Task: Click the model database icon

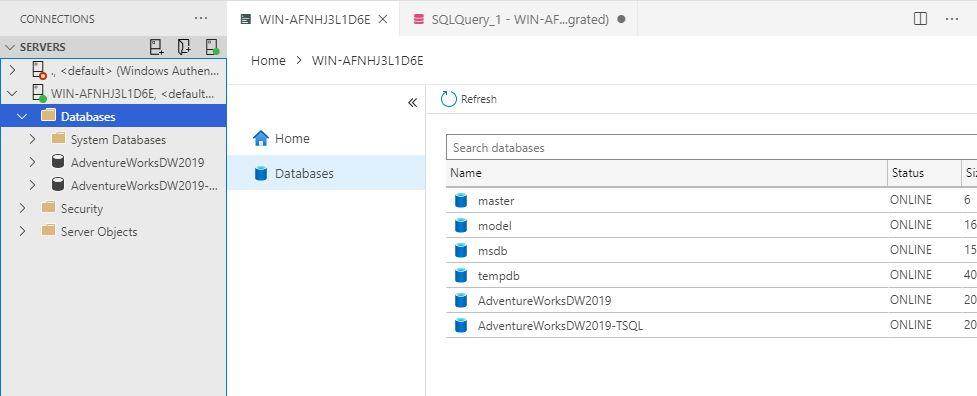Action: [461, 225]
